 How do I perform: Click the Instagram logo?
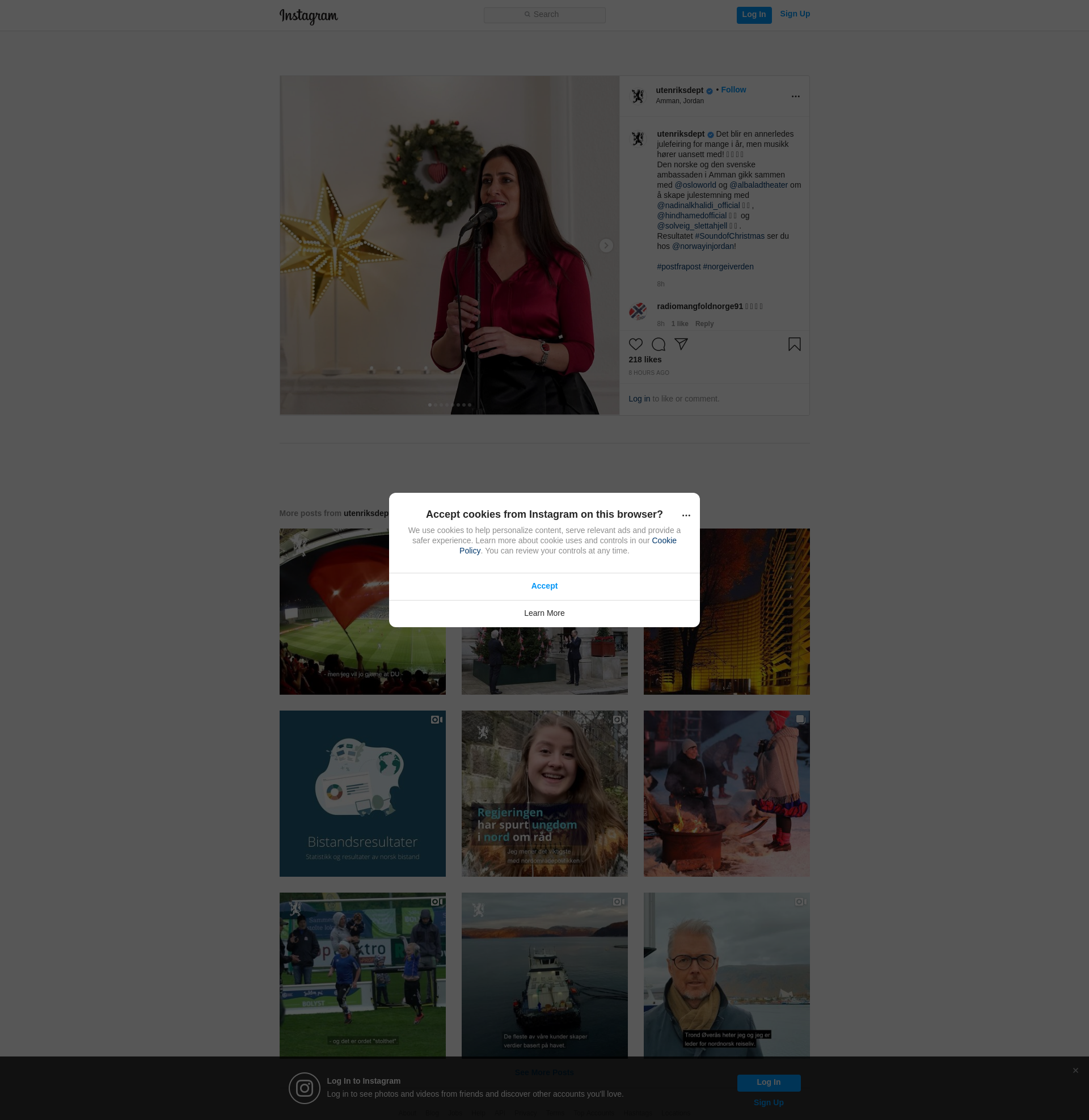309,16
